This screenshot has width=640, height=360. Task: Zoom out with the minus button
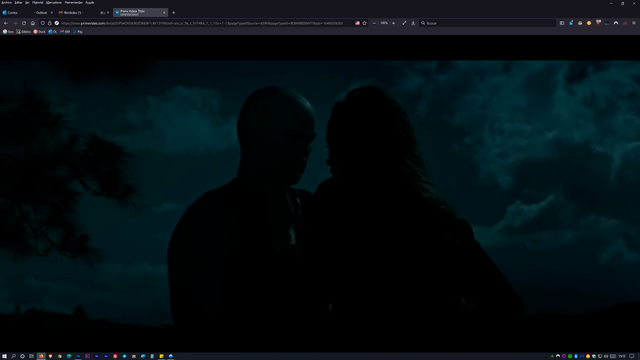374,23
